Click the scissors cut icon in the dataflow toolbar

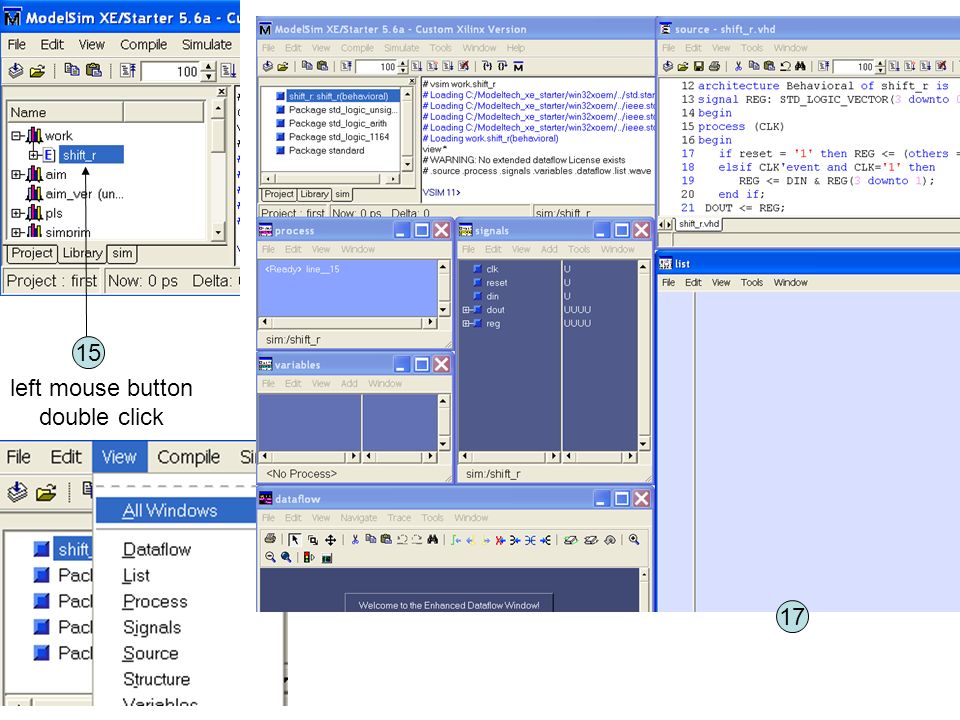[x=355, y=539]
